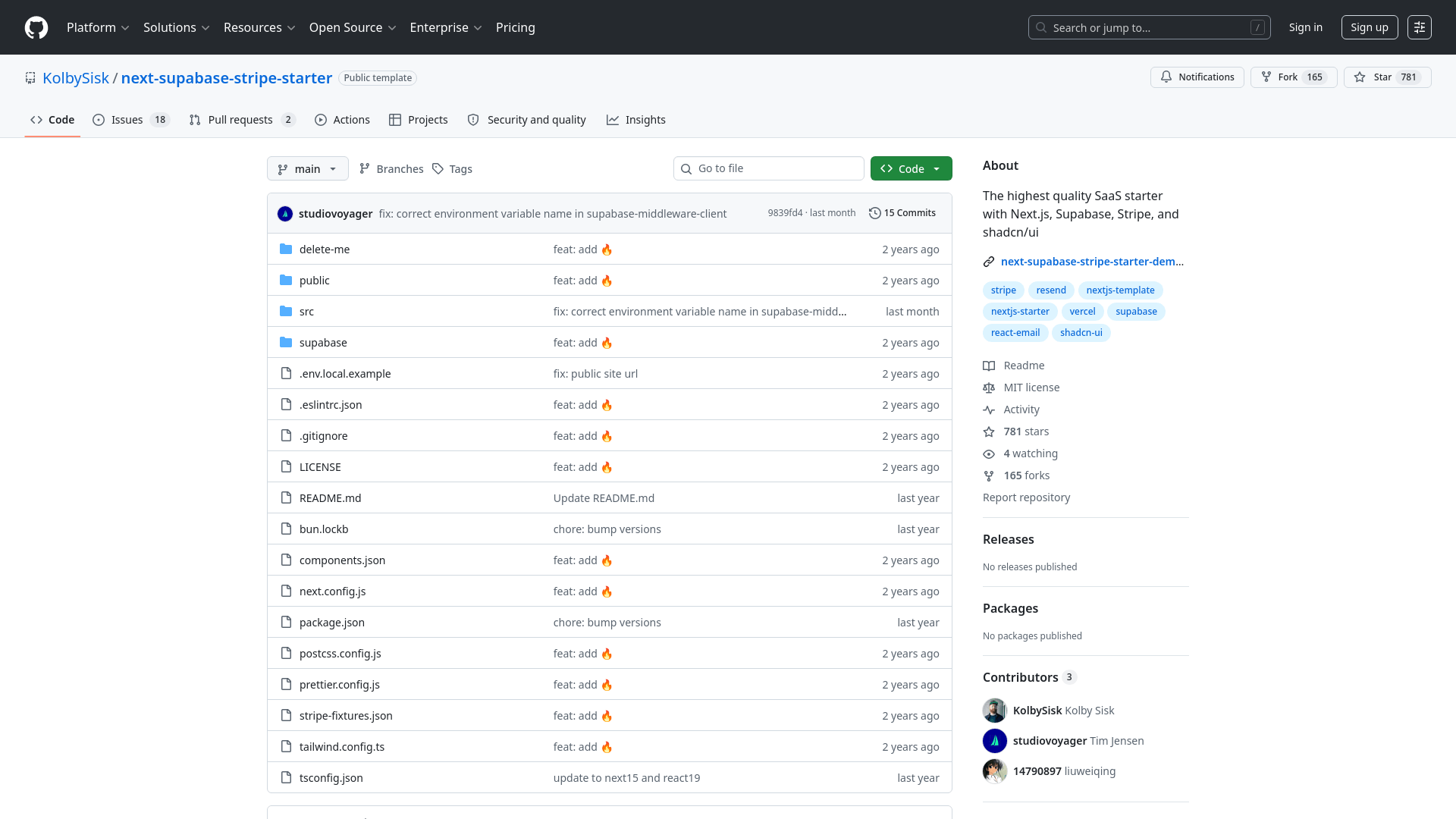Select the stripe topic tag
The width and height of the screenshot is (1456, 819).
(1003, 290)
